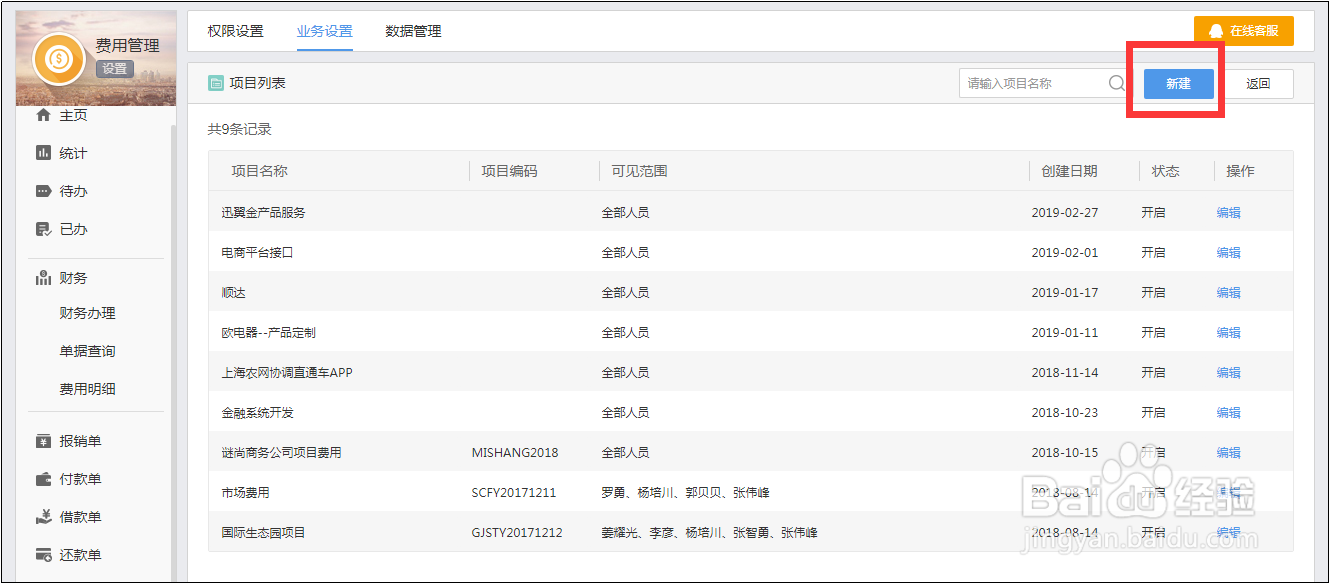1331x584 pixels.
Task: Open 单据查询 in the sidebar
Action: click(x=88, y=351)
